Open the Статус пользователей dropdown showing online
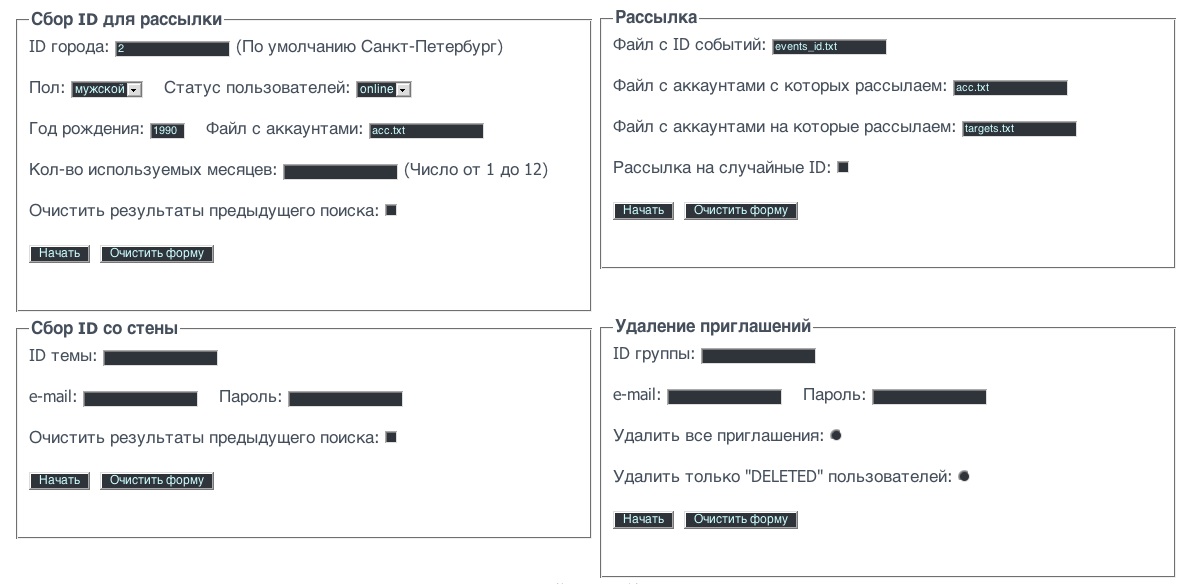 tap(384, 89)
